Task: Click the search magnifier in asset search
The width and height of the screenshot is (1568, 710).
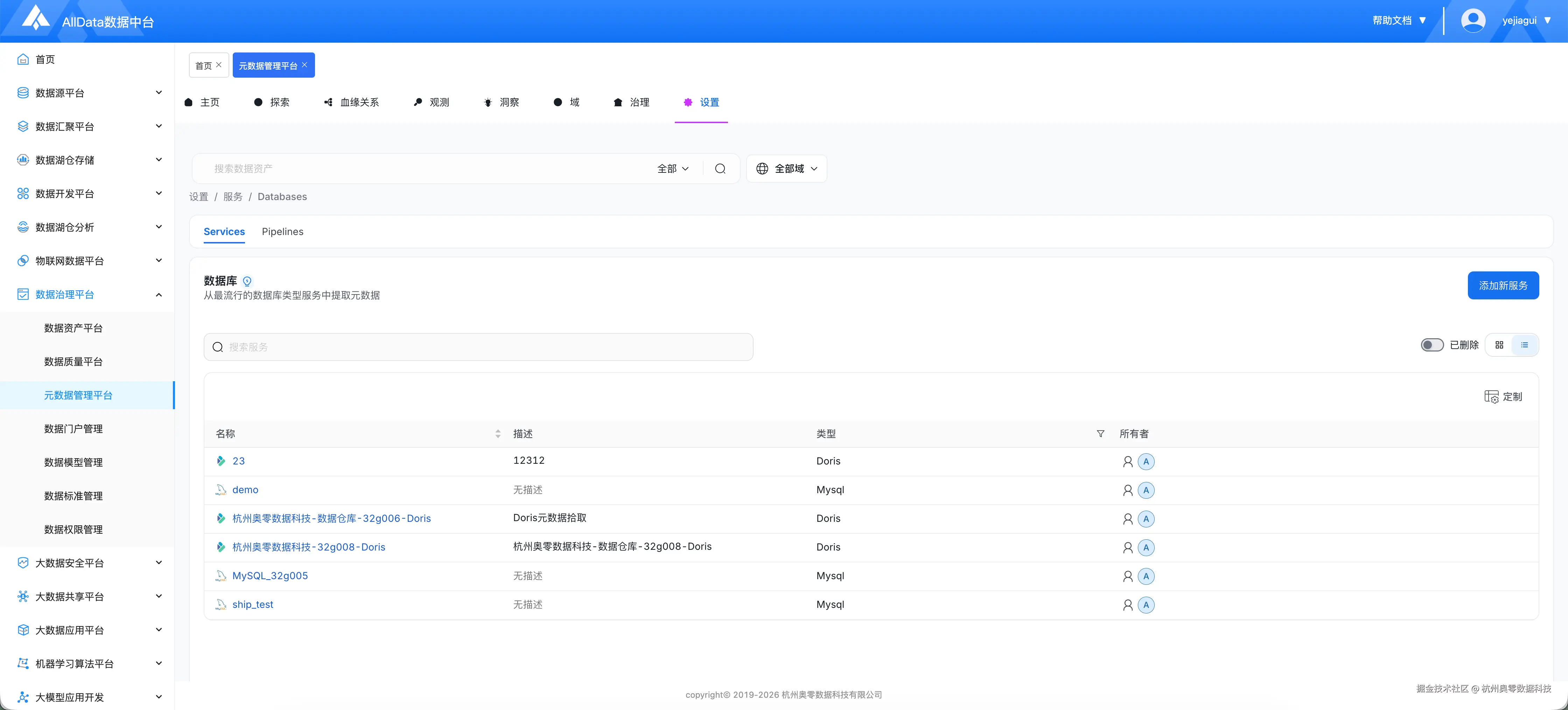Action: tap(720, 169)
